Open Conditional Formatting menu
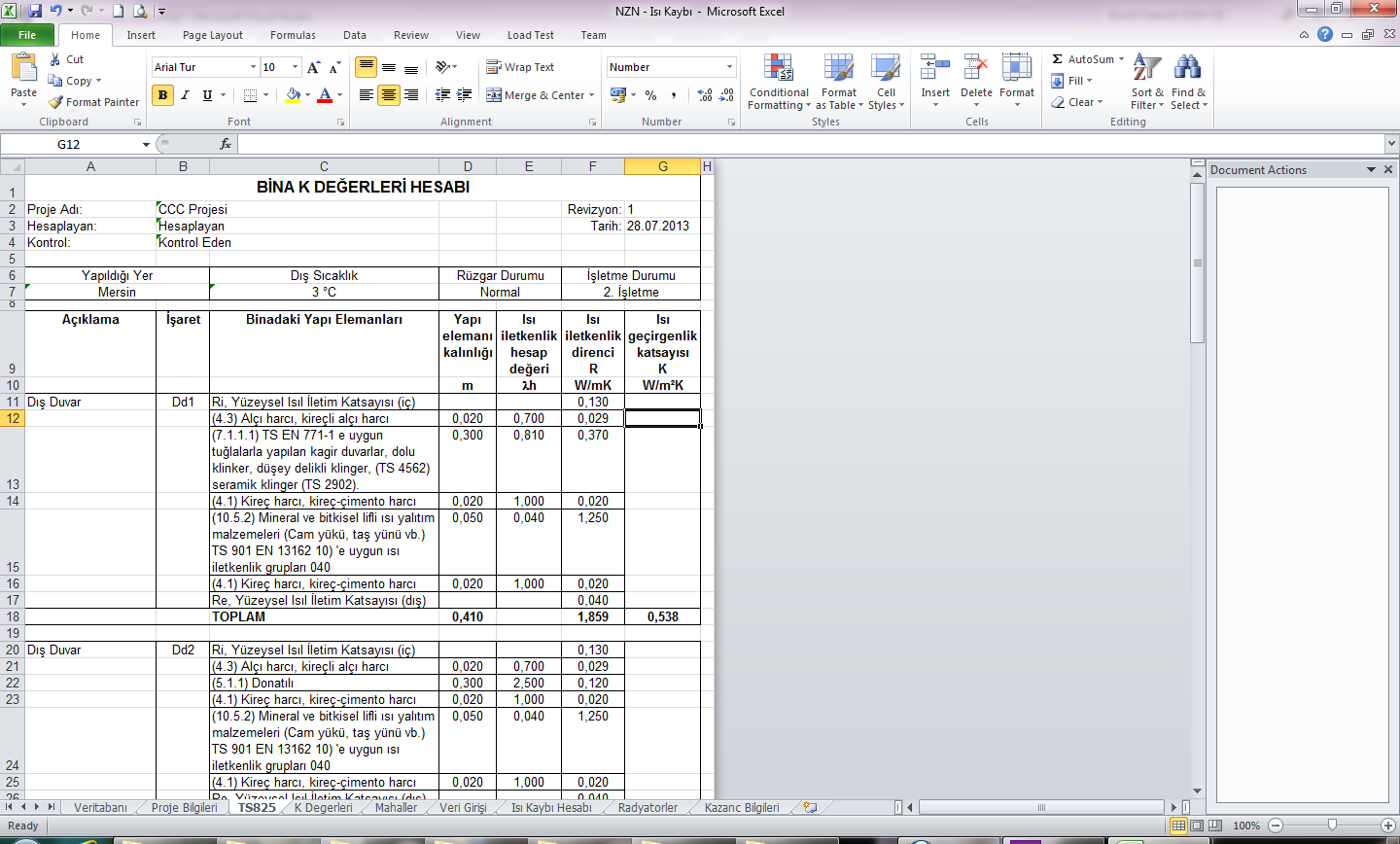The width and height of the screenshot is (1400, 844). (x=778, y=83)
